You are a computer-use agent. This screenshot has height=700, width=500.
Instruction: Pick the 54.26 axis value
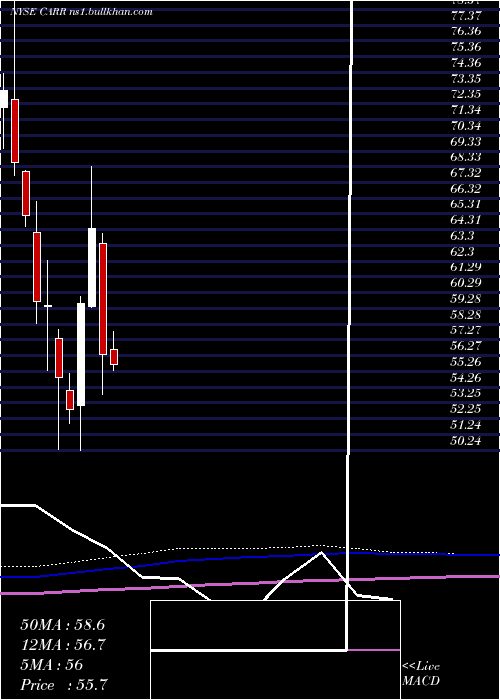[x=465, y=378]
